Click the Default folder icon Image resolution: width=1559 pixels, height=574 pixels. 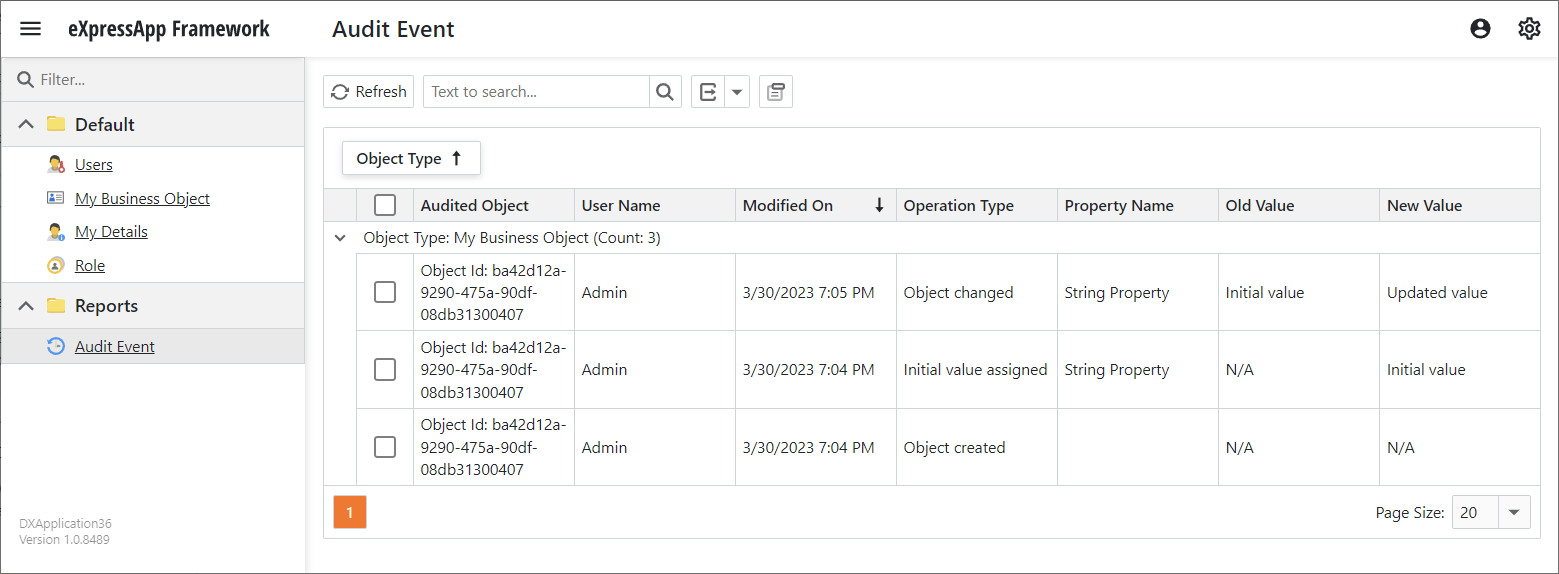tap(56, 124)
